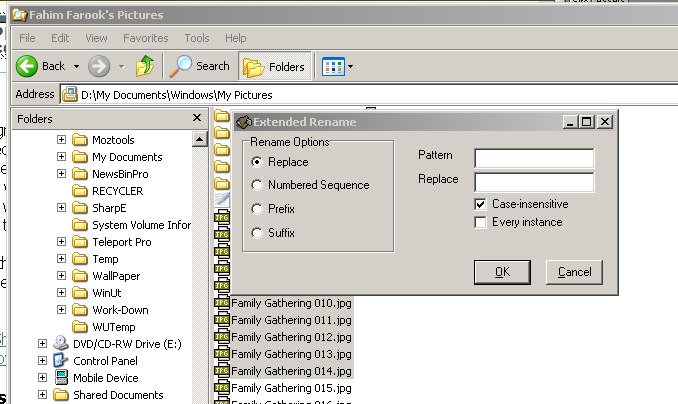Select the Suffix radio option
This screenshot has height=404, width=678.
click(x=257, y=233)
